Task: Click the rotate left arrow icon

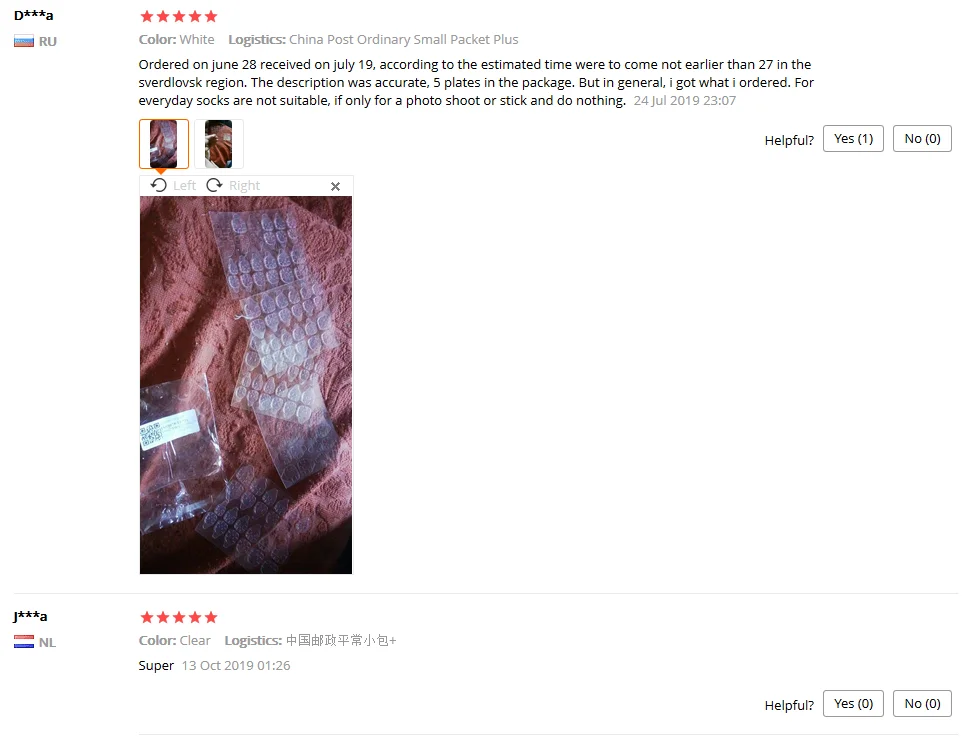Action: (159, 185)
